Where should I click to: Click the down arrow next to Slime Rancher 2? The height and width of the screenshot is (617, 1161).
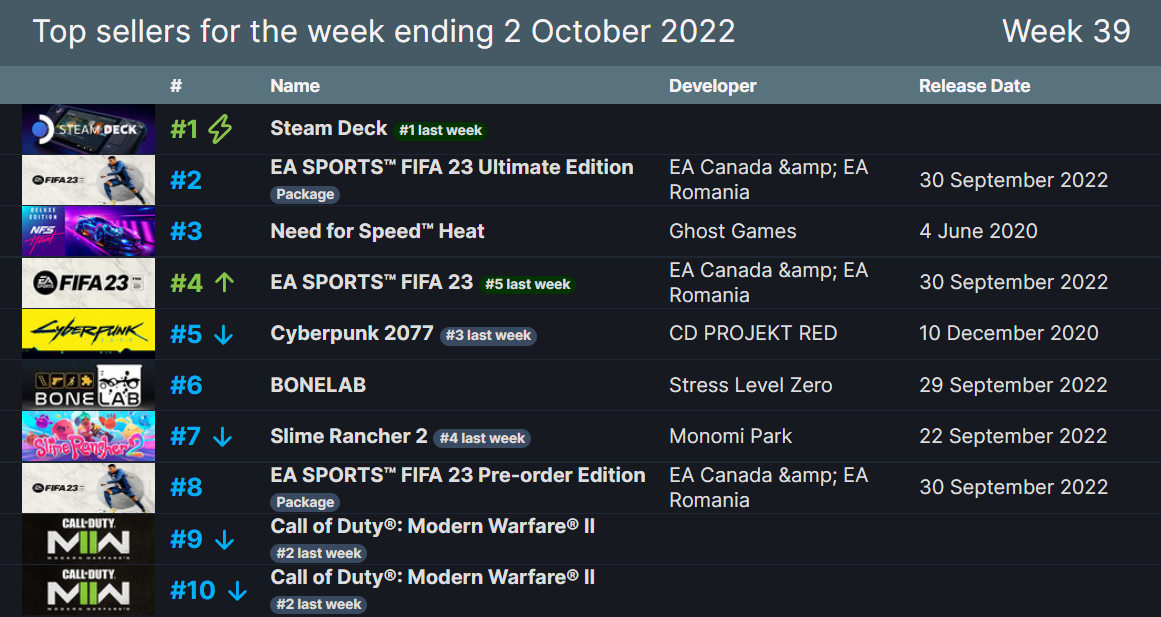224,436
